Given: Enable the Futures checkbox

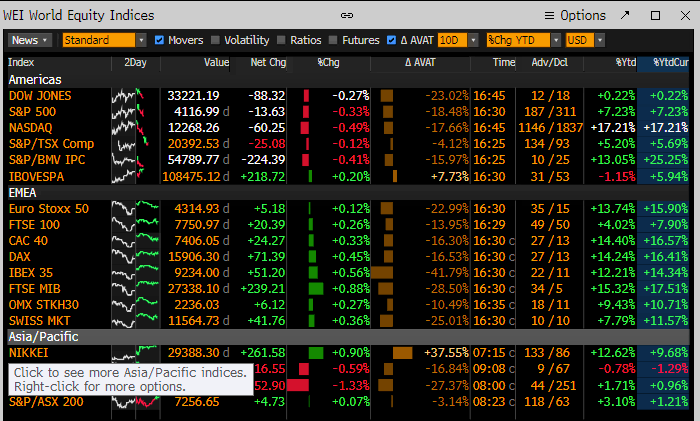Looking at the screenshot, I should [x=333, y=40].
